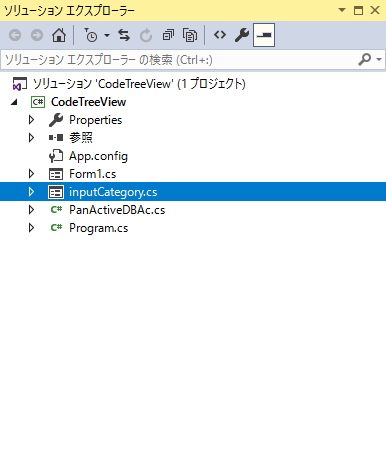Toggle Show All Files icon
The image size is (386, 464).
click(x=190, y=35)
